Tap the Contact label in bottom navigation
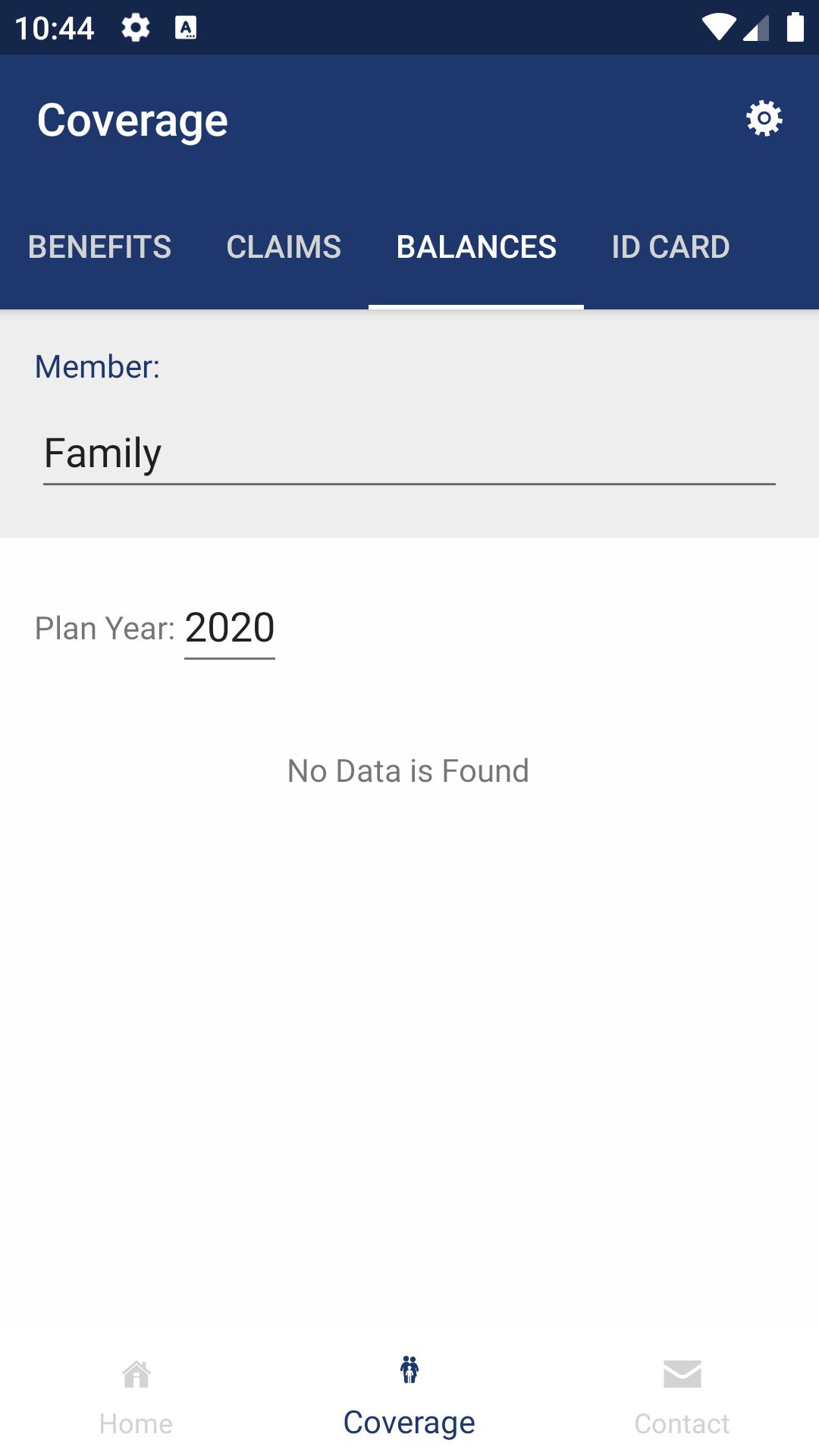Viewport: 819px width, 1456px height. [682, 1424]
